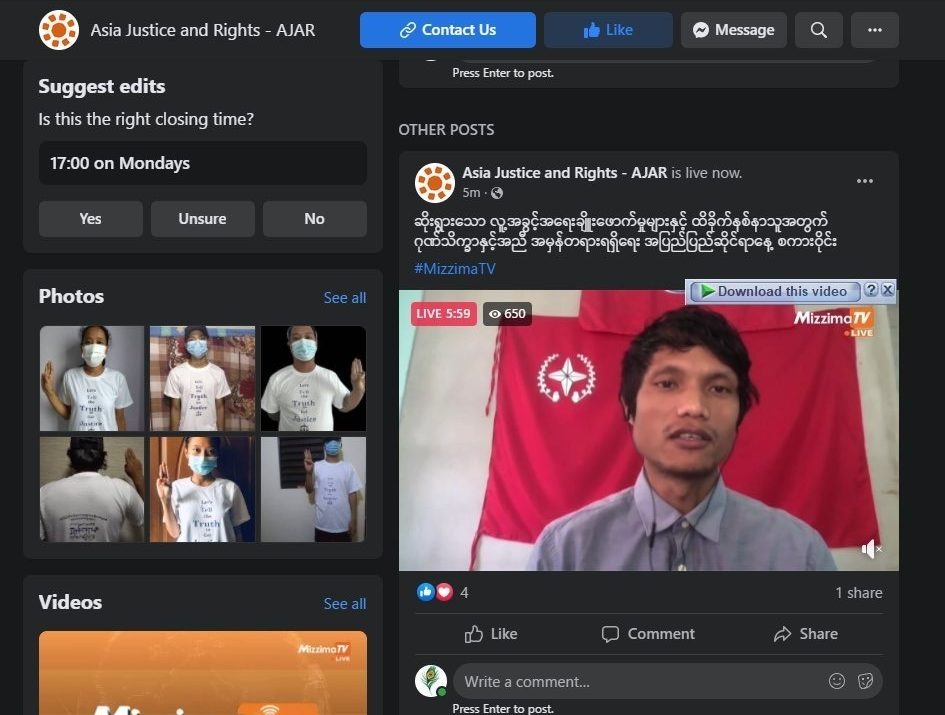This screenshot has height=715, width=945.
Task: Open the post author name link
Action: (x=565, y=173)
